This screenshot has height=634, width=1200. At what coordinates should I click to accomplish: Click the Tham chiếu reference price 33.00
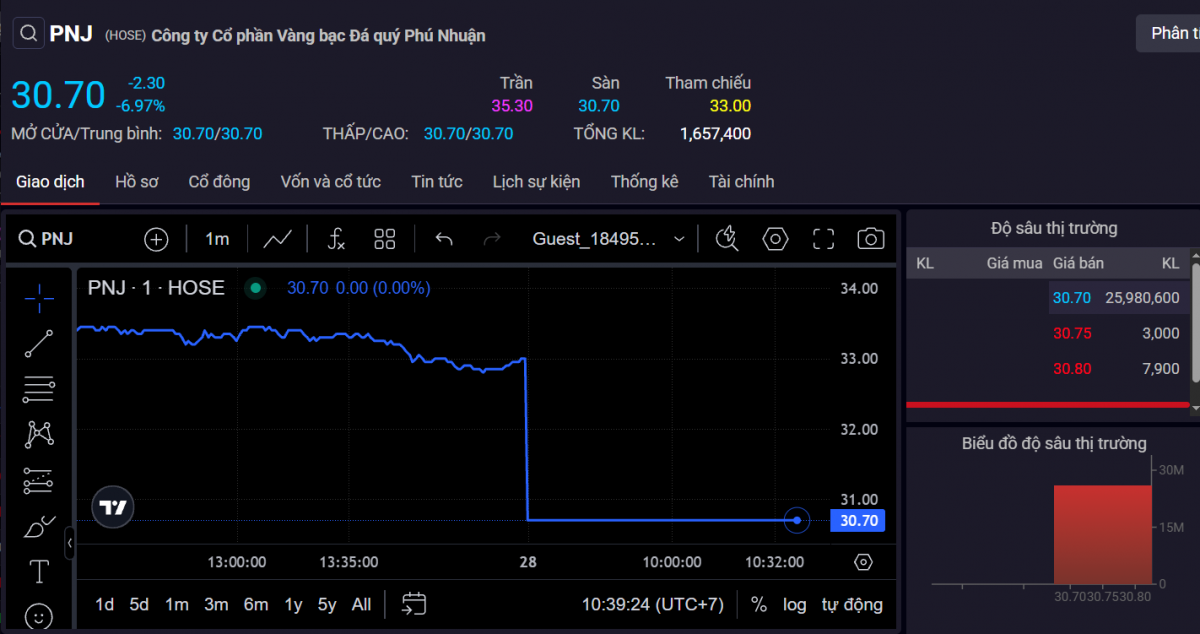730,106
